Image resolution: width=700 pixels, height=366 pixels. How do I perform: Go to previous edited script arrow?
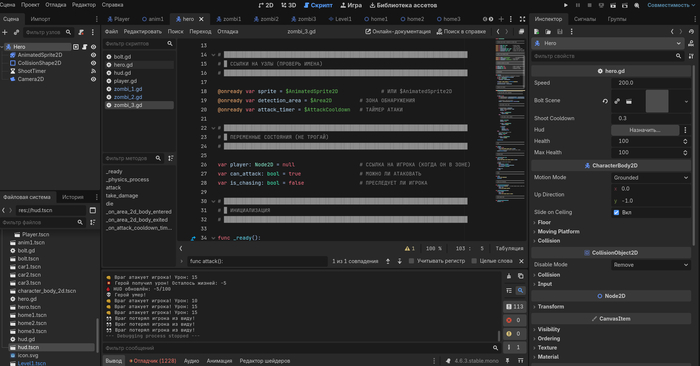(498, 32)
